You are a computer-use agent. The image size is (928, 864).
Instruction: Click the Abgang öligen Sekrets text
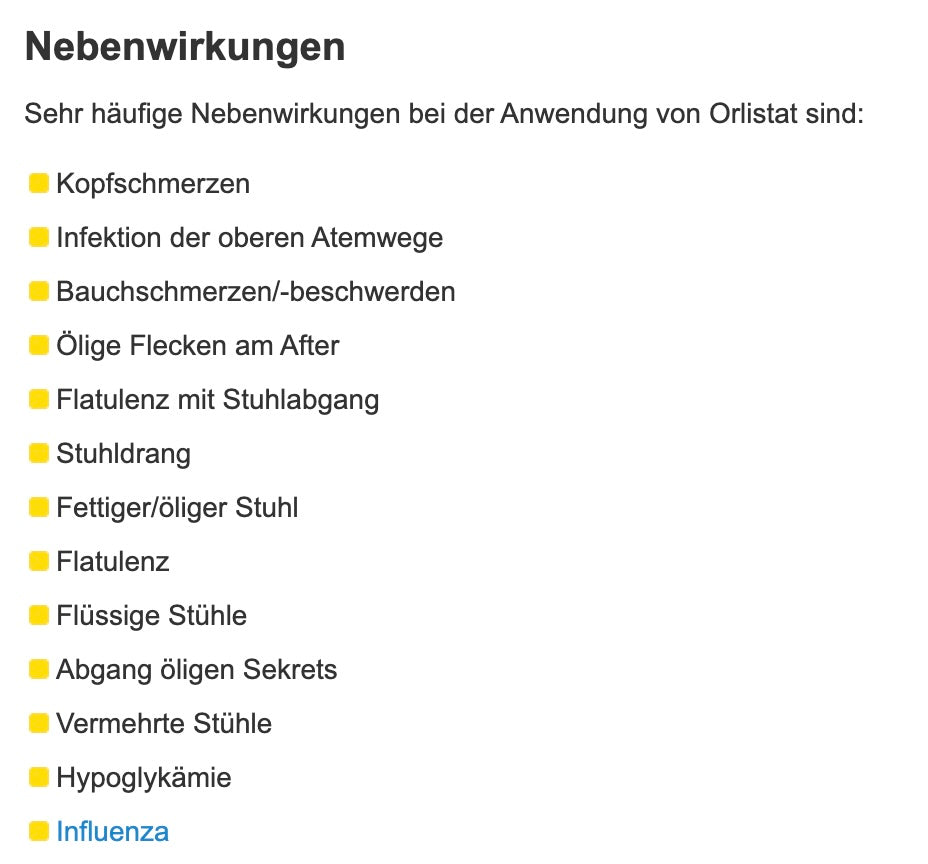click(x=196, y=669)
